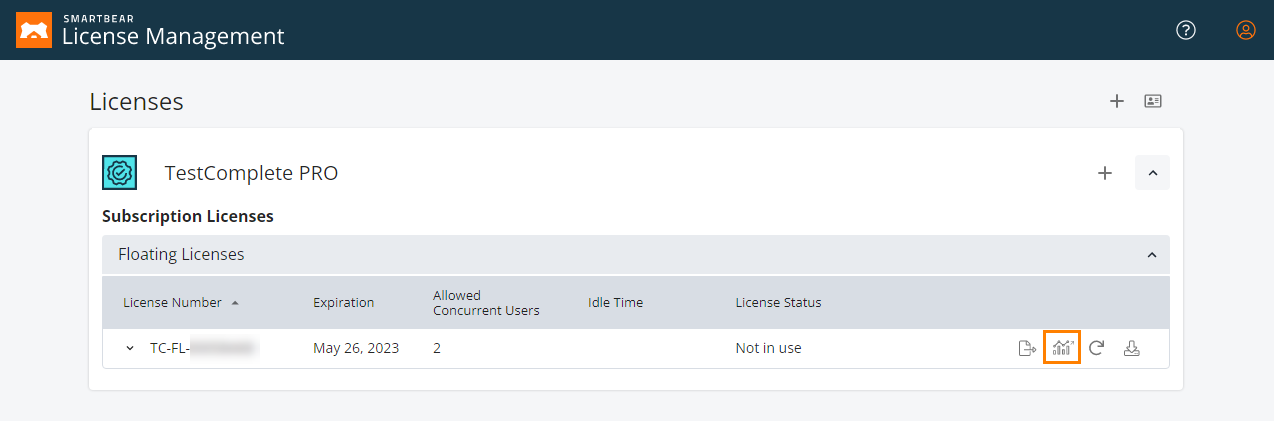Select the Not in use status cell
The image size is (1274, 421).
(768, 348)
